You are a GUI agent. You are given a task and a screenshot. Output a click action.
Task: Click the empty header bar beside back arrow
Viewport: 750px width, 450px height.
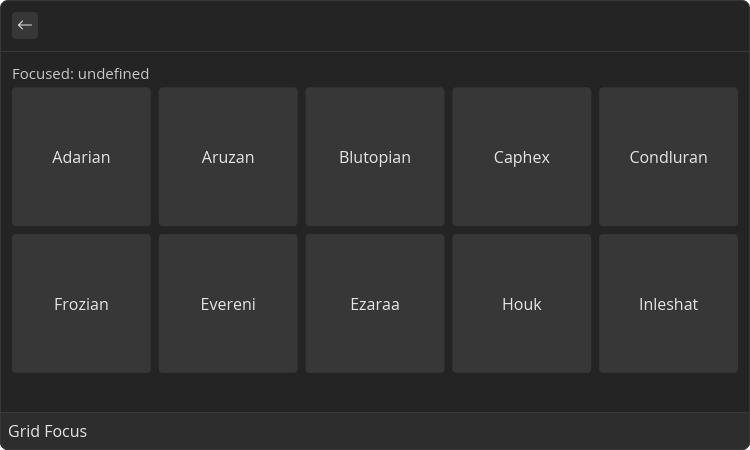point(392,25)
